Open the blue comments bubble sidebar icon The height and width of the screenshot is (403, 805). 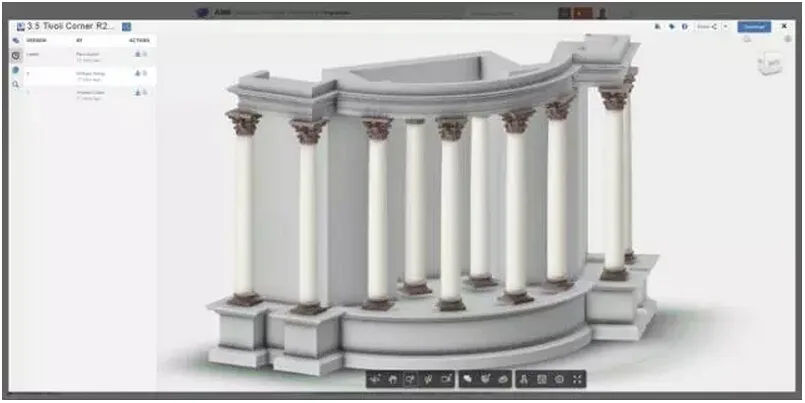pos(16,70)
